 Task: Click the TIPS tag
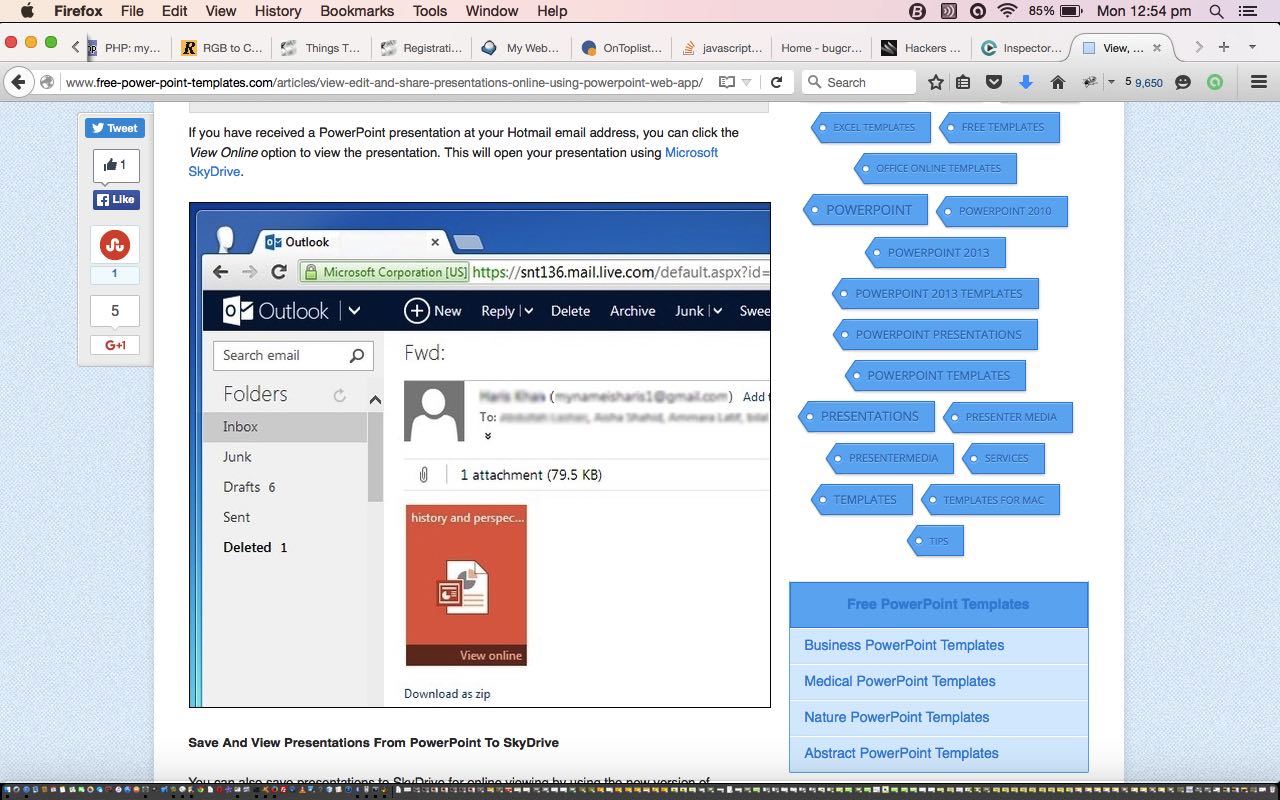click(x=937, y=541)
